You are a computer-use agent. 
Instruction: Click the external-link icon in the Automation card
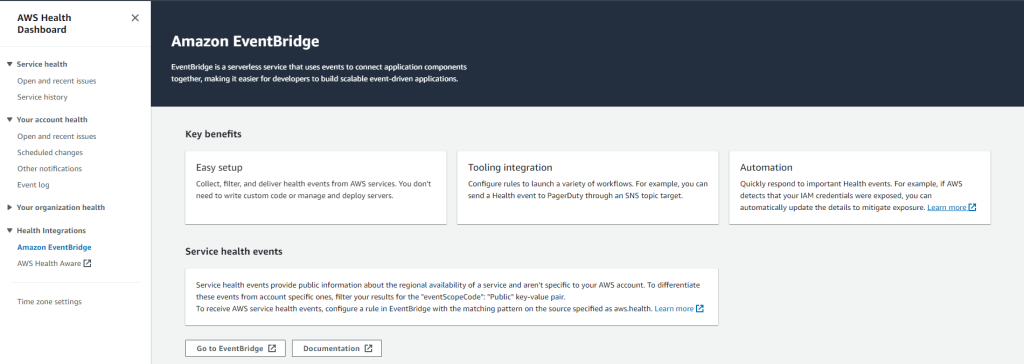point(972,207)
